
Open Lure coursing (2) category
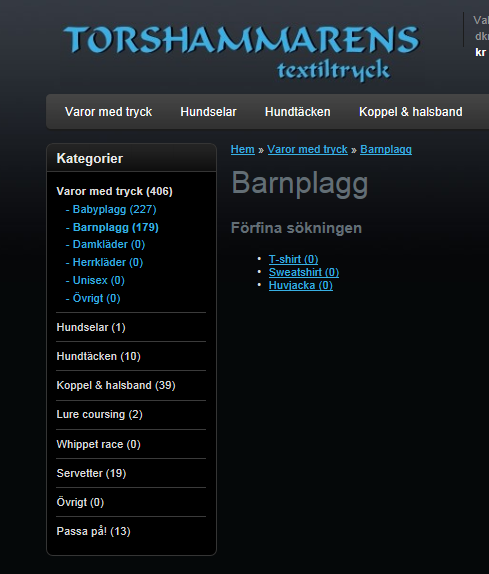[x=99, y=414]
